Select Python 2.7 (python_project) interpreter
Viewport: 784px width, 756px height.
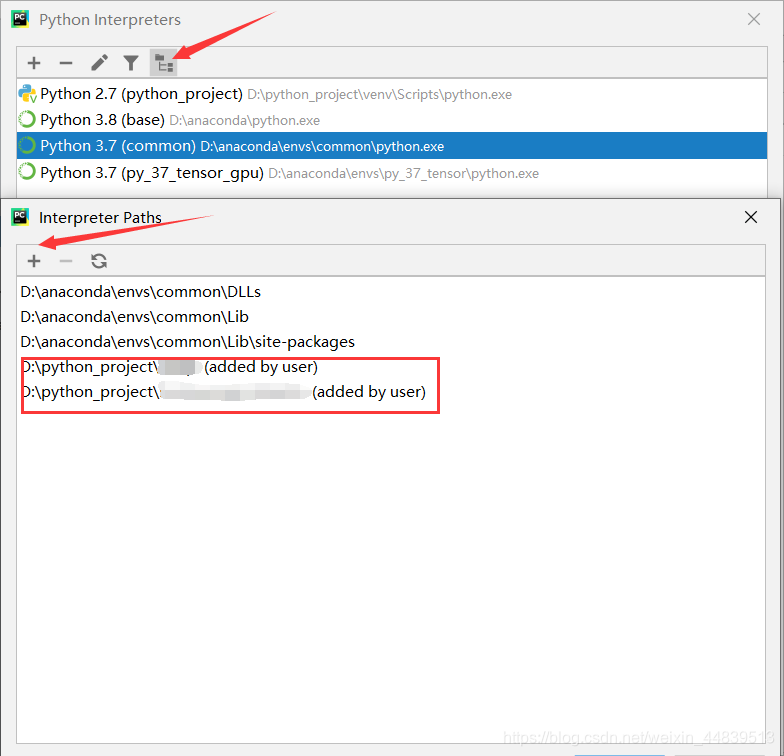[392, 94]
